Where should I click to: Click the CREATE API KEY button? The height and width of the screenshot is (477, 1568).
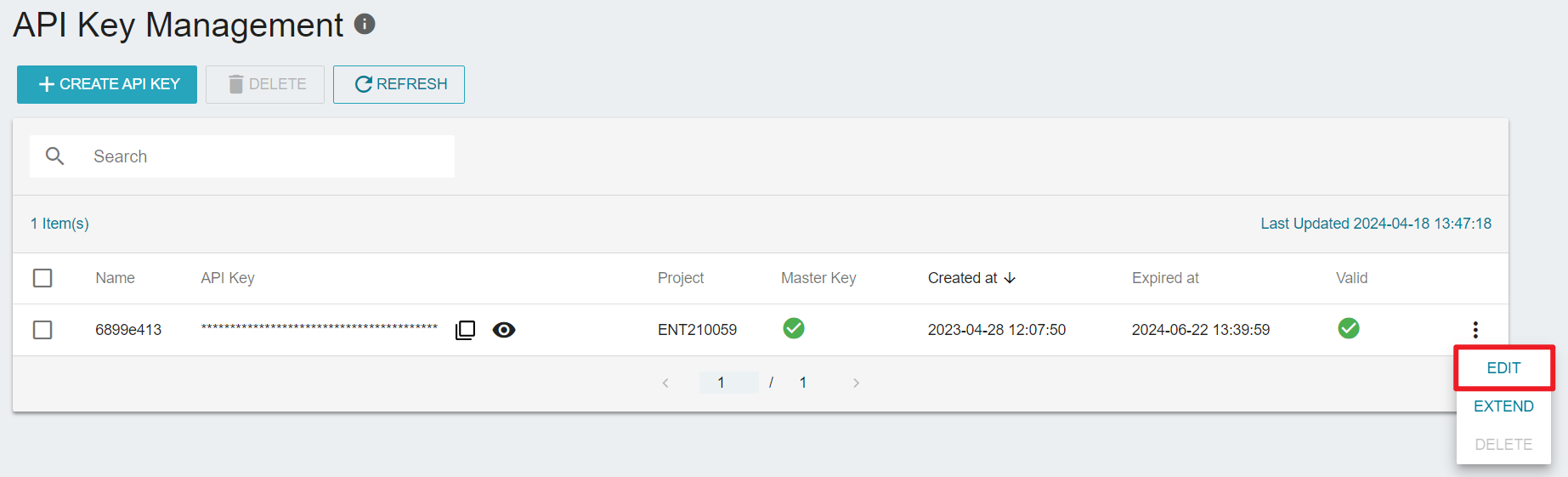[107, 84]
